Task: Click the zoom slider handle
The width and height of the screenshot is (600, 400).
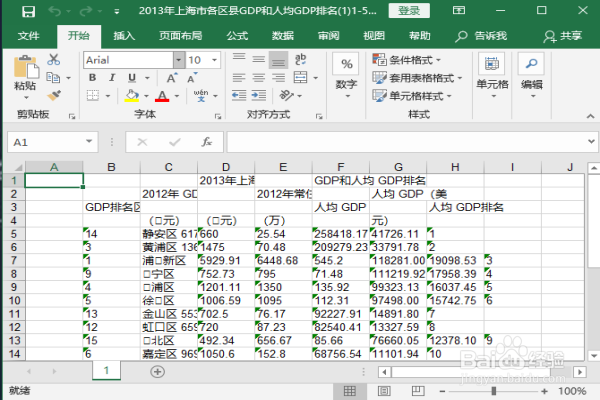Action: (x=494, y=391)
